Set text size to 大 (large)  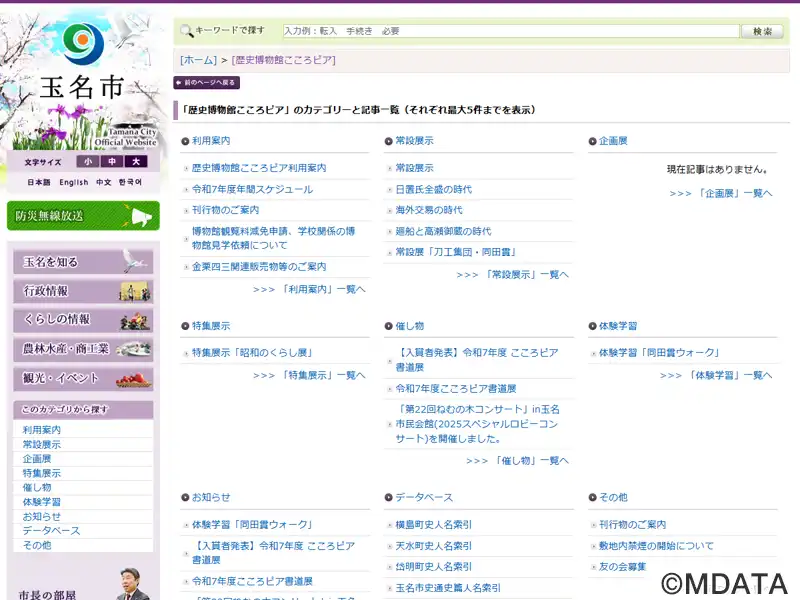click(x=136, y=162)
